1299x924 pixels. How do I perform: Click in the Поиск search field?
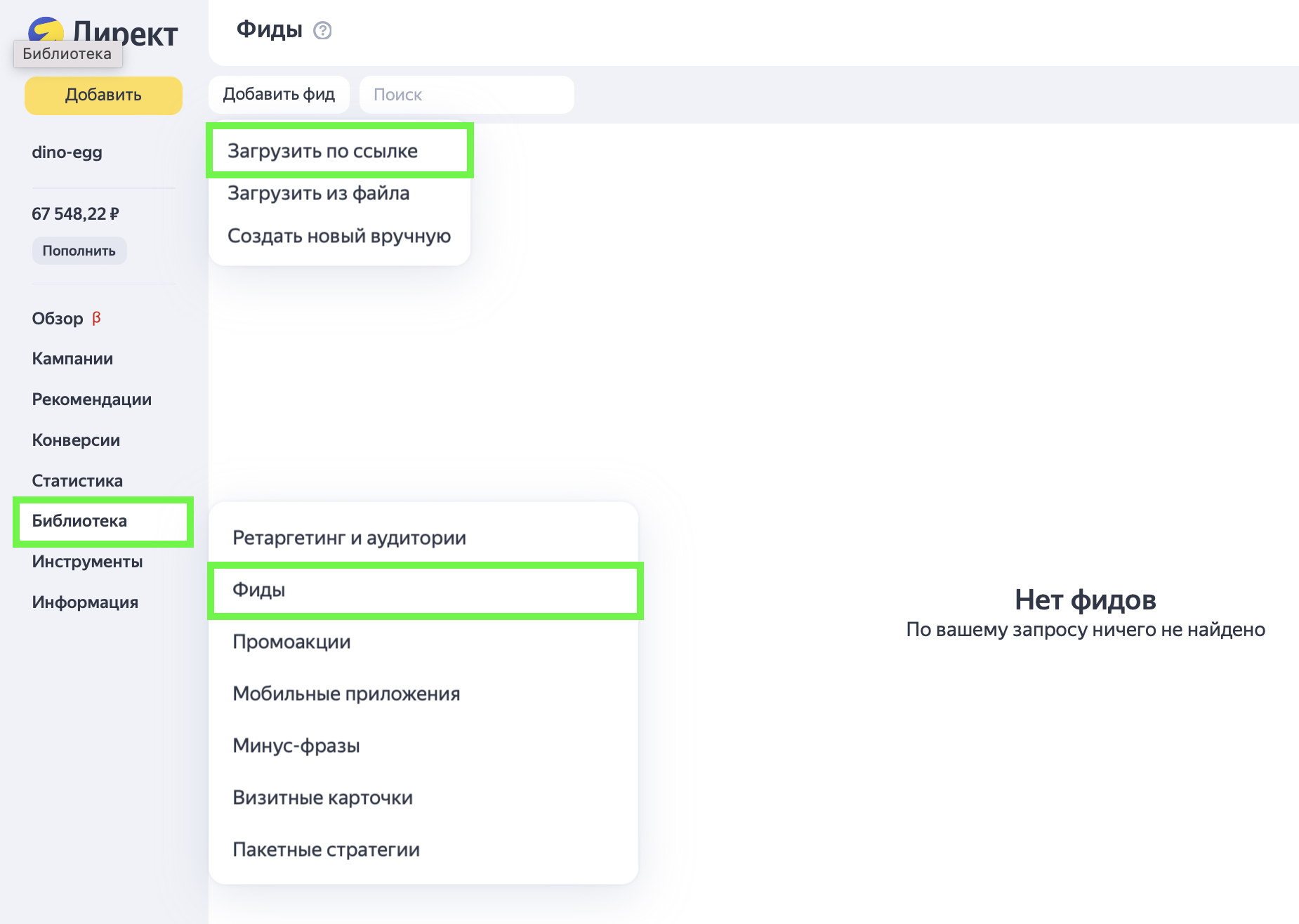click(466, 95)
